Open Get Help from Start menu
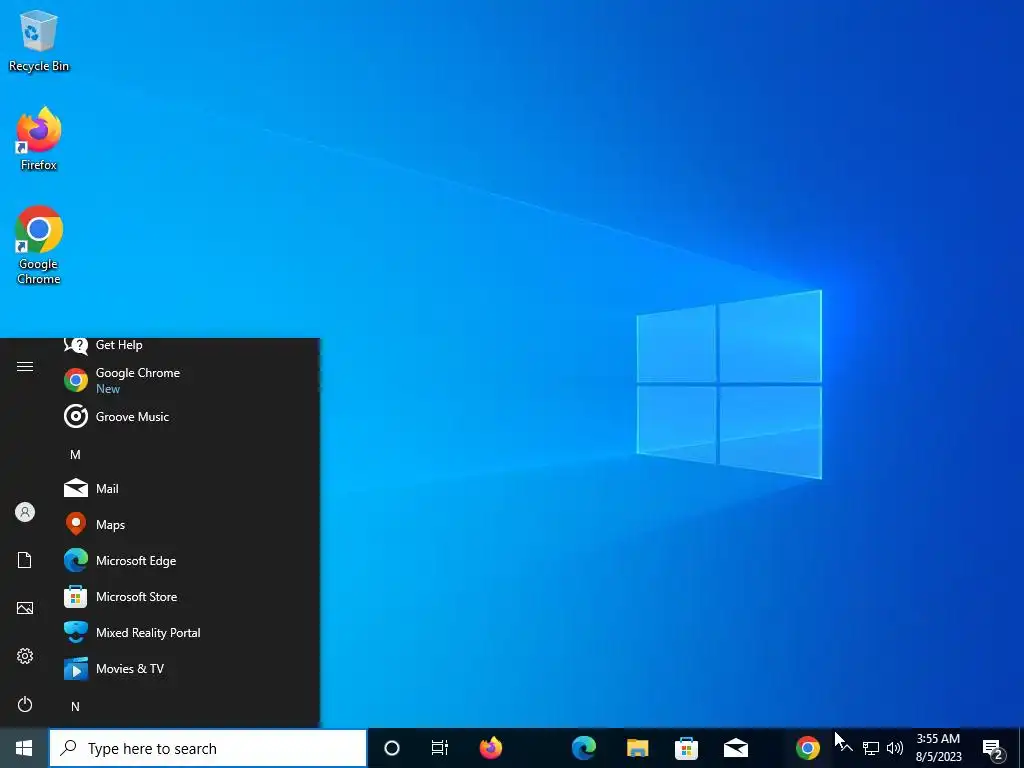This screenshot has height=768, width=1024. tap(187, 345)
